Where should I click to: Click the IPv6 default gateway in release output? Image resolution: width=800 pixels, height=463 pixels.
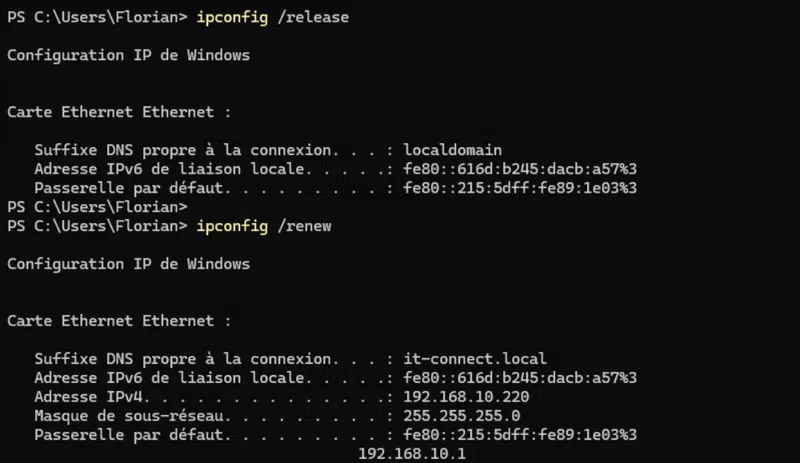(x=520, y=188)
